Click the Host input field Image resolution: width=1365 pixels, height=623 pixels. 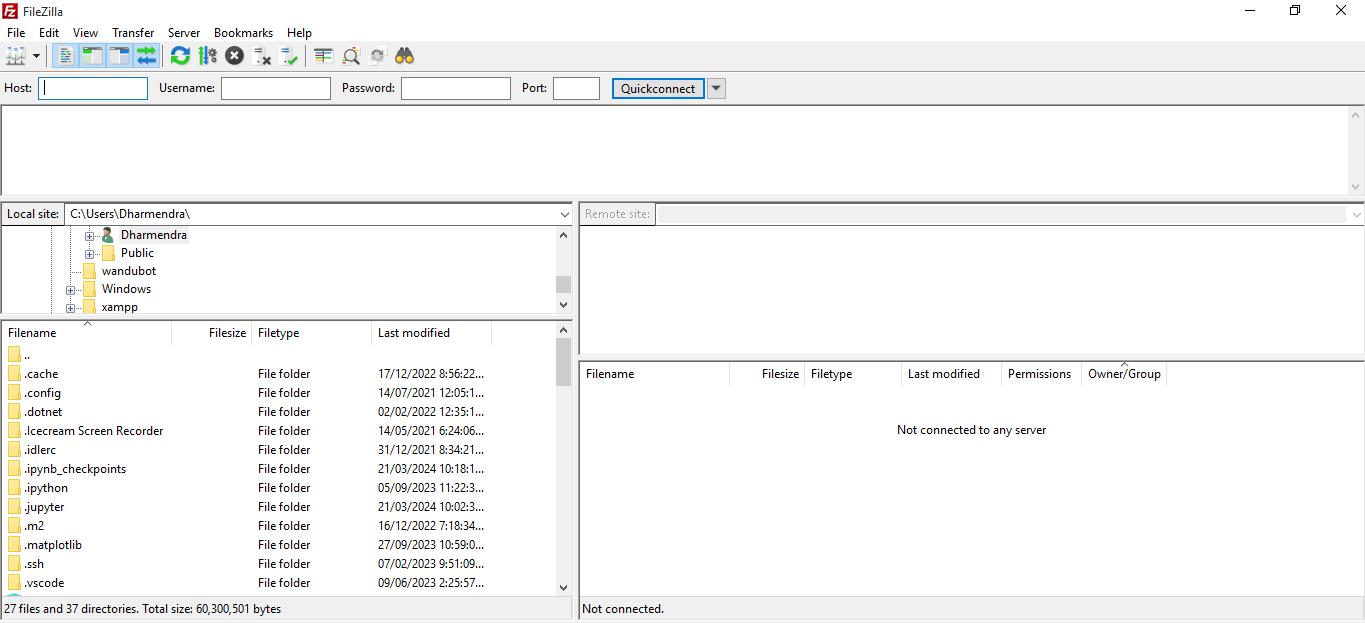[x=93, y=88]
